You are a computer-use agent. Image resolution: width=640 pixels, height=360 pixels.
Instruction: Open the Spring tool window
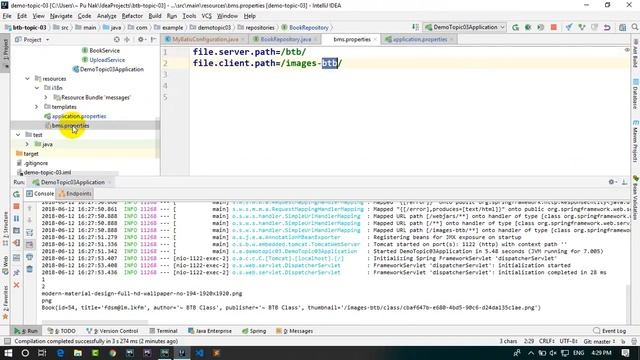click(x=254, y=331)
